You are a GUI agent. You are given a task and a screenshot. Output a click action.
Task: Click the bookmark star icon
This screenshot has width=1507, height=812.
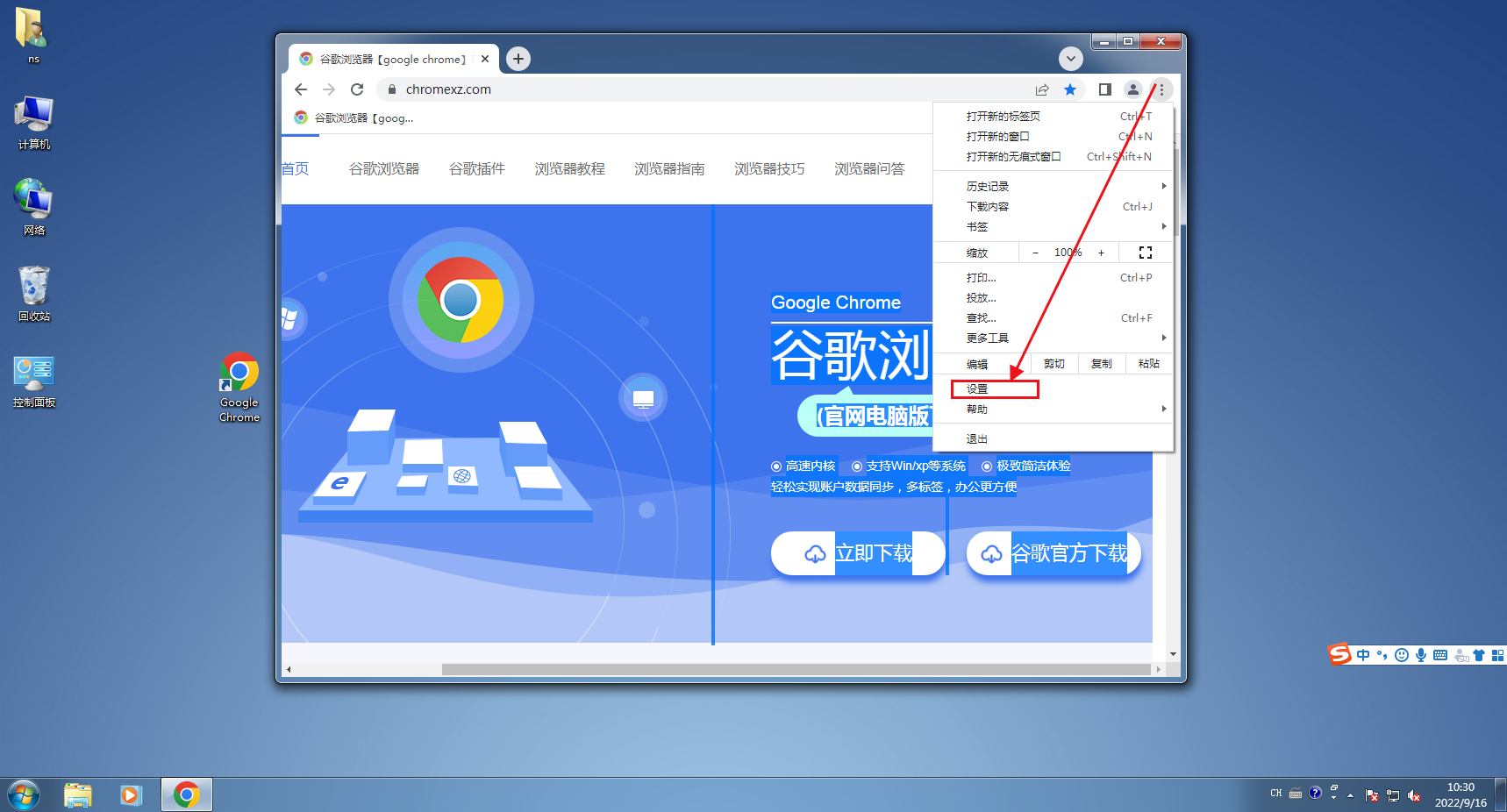coord(1070,89)
